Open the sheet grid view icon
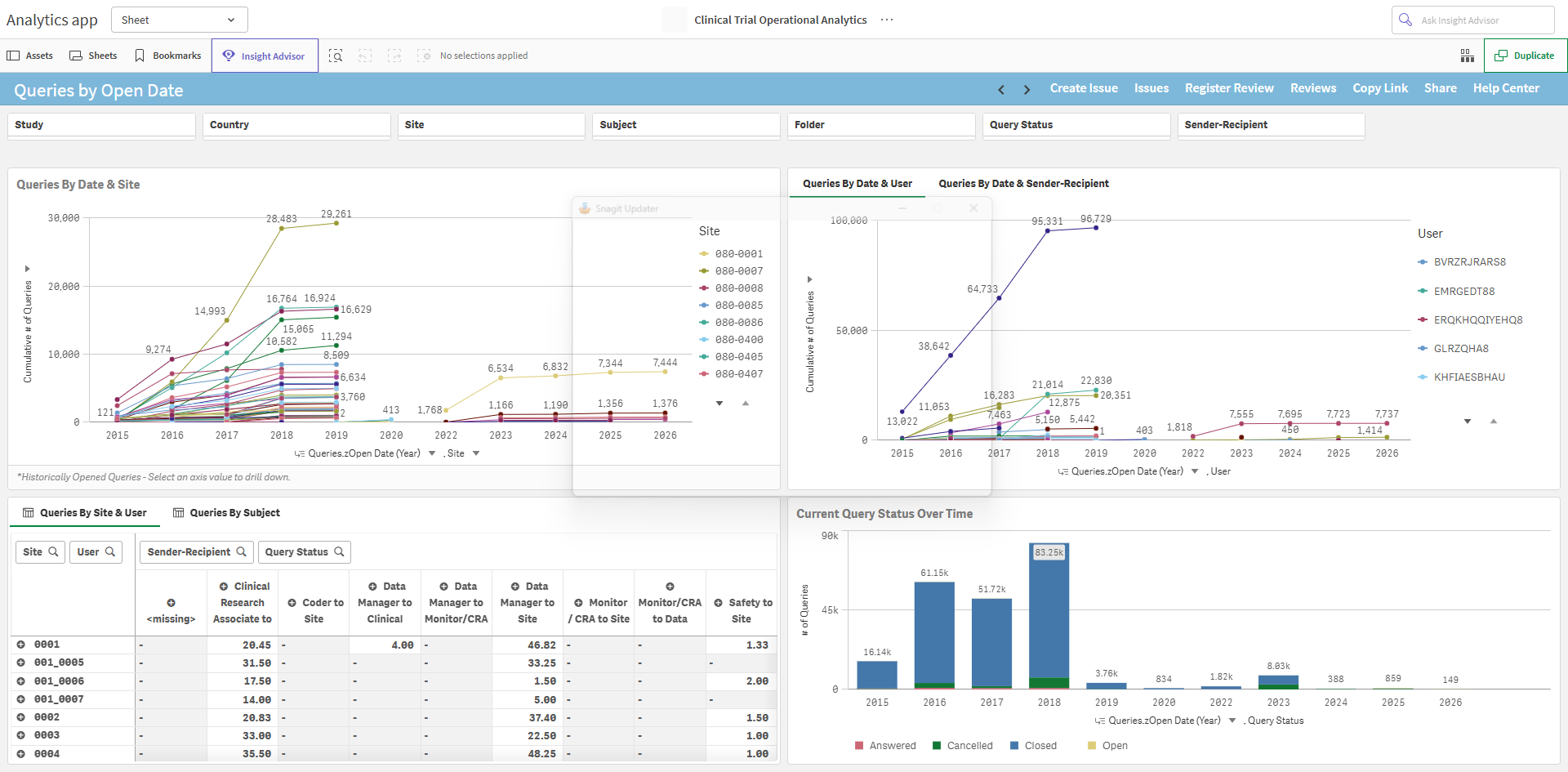Screen dimensions: 1568x772 click(1468, 56)
